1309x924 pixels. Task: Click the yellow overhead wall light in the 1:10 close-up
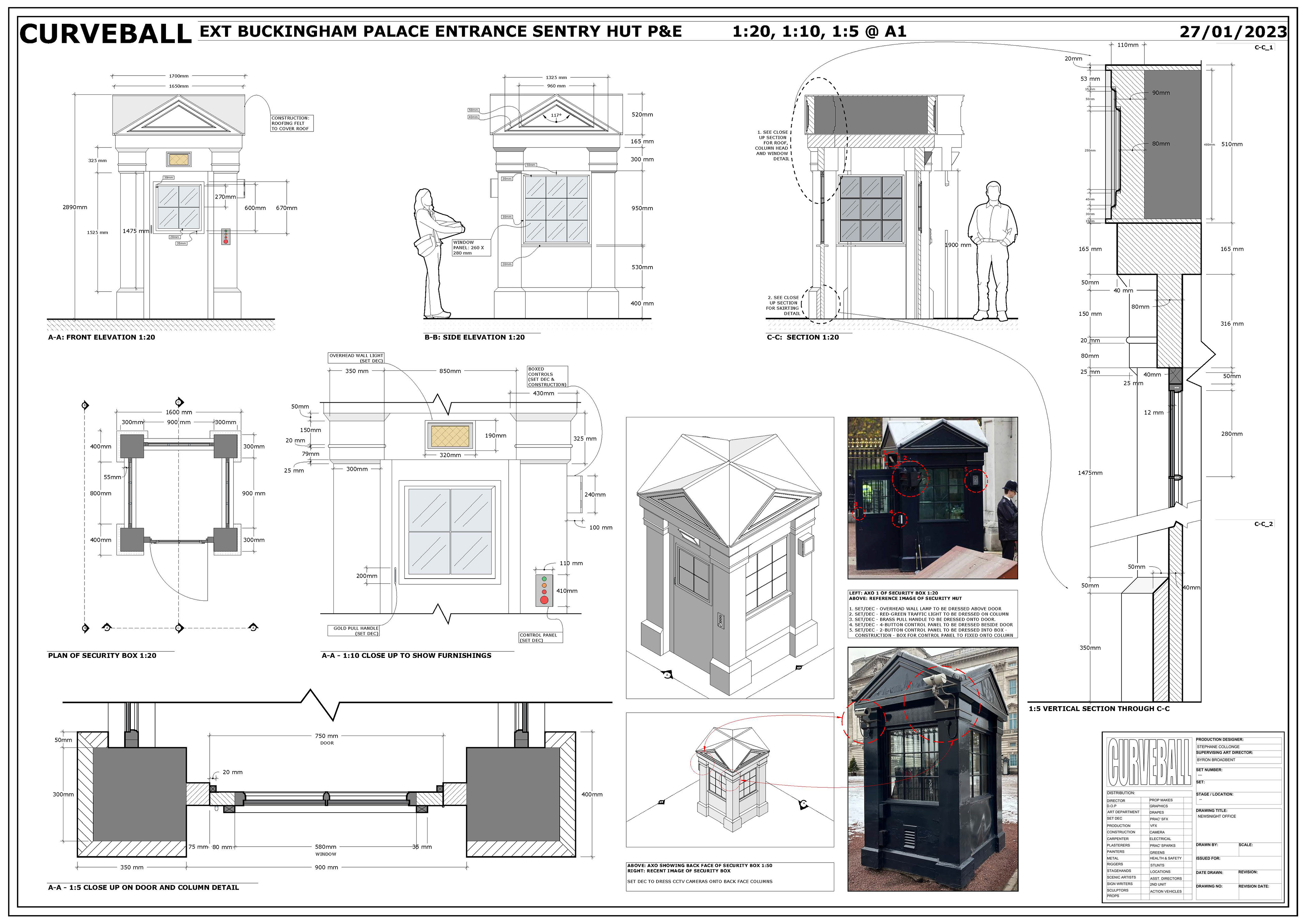[450, 436]
